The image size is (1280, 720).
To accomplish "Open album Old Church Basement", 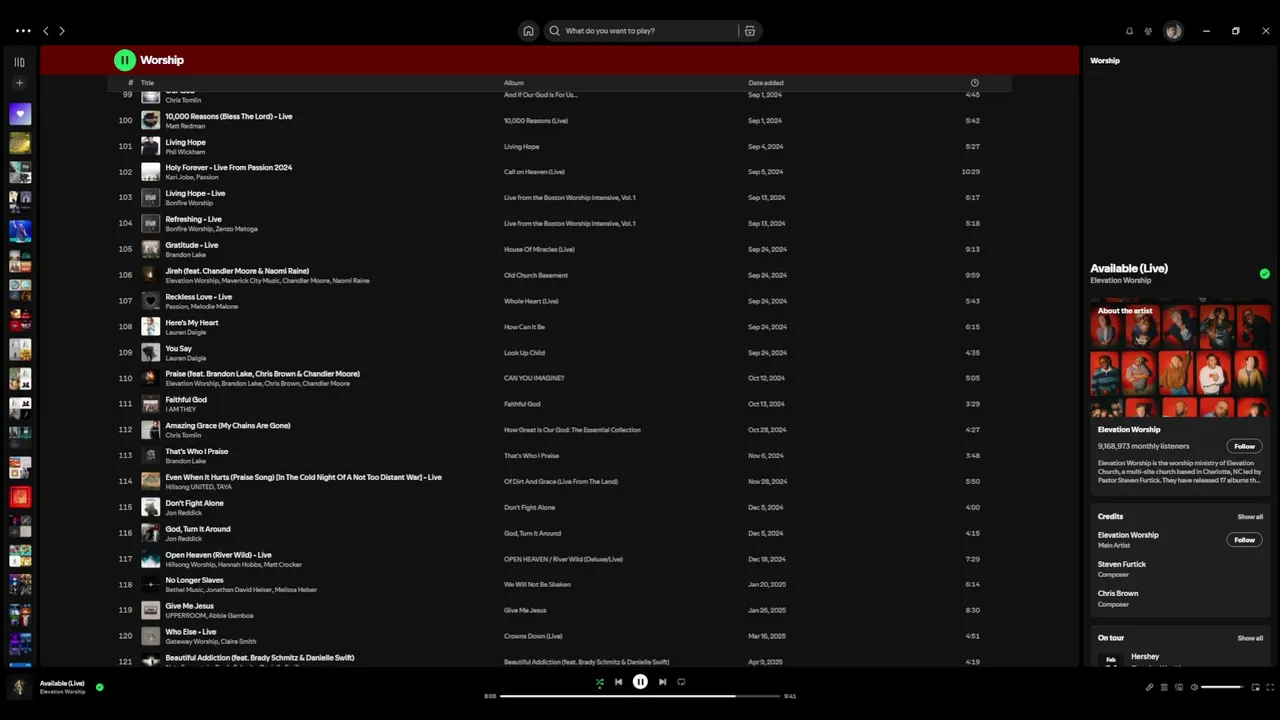I will pos(536,275).
